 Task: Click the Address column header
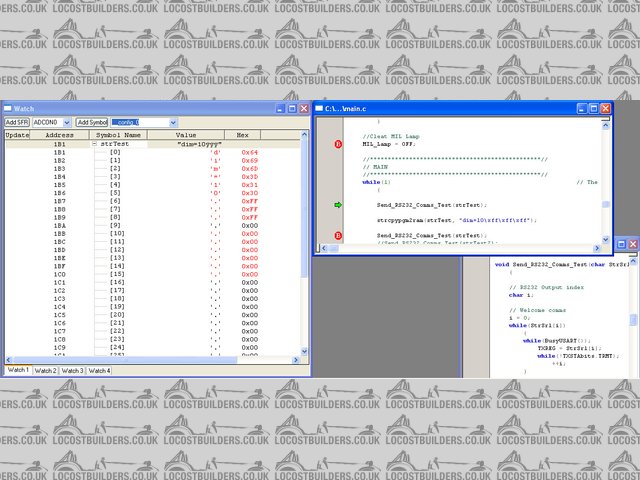[60, 135]
